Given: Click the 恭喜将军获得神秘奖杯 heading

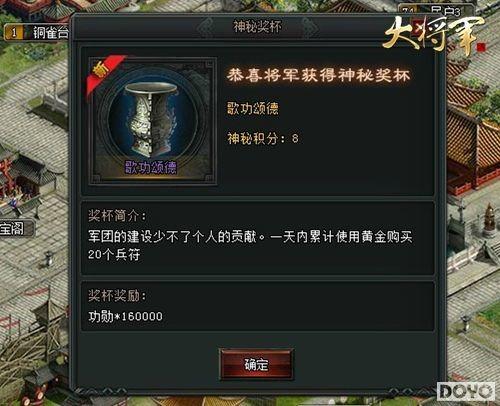Looking at the screenshot, I should tap(318, 75).
